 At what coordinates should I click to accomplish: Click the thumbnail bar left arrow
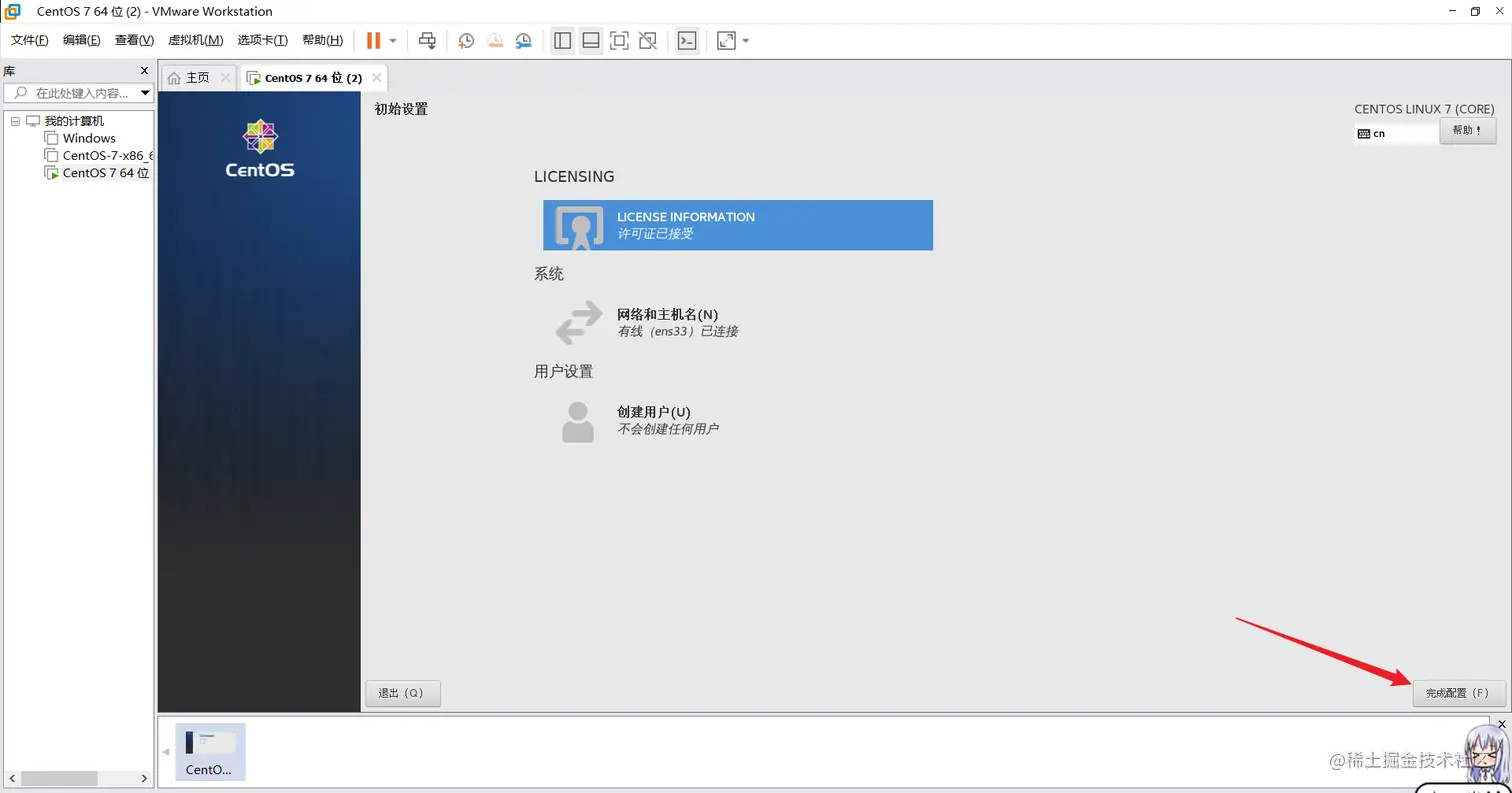tap(166, 751)
